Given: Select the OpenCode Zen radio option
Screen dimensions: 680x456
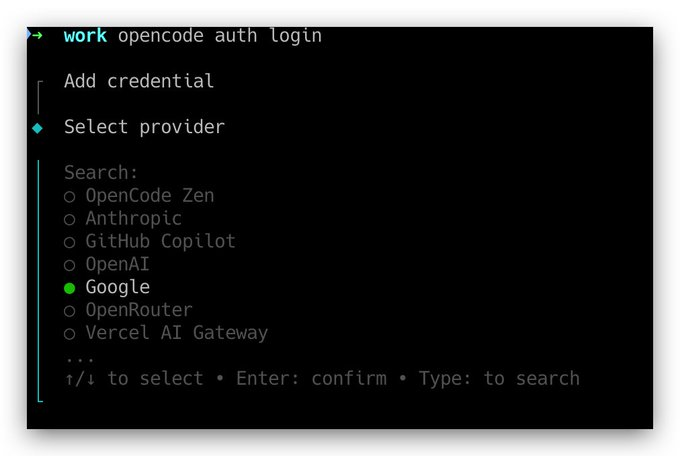Looking at the screenshot, I should point(70,196).
